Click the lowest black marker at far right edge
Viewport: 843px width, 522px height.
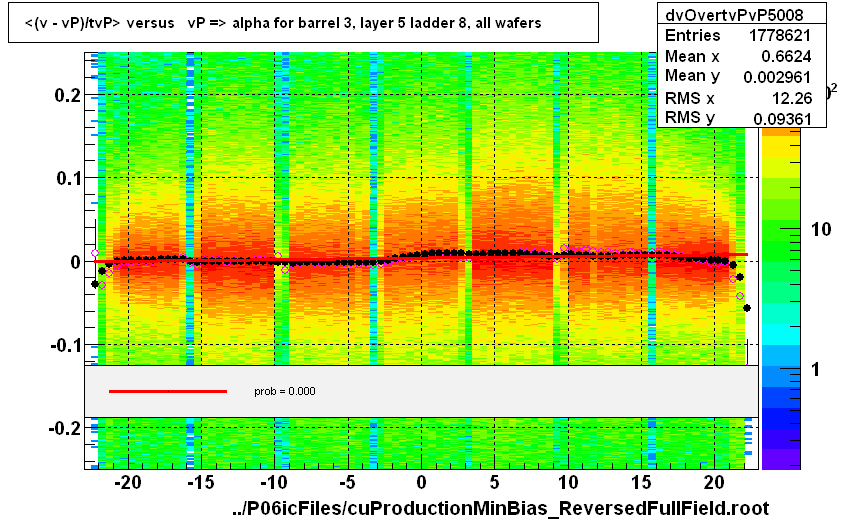point(747,308)
